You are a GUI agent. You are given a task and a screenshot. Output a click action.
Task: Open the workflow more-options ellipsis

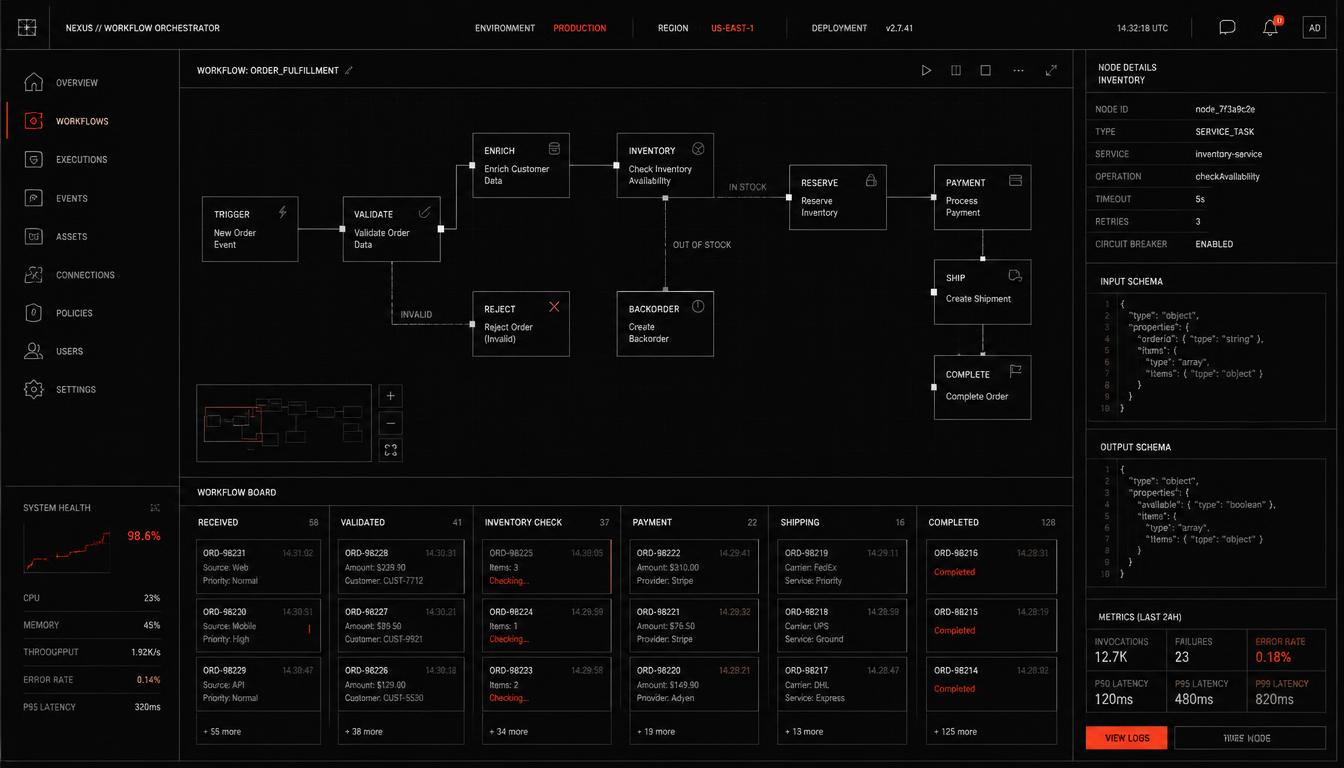click(x=1018, y=70)
